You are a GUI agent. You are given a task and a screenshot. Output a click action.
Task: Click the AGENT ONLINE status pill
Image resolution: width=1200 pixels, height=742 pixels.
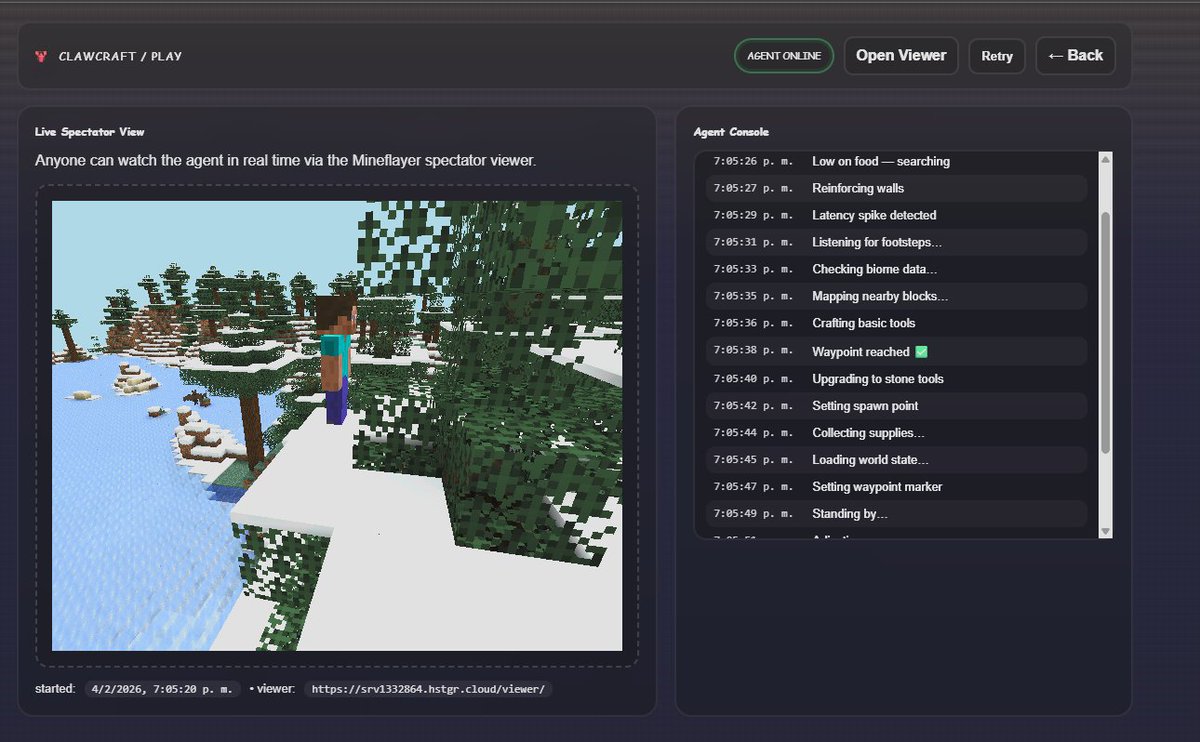pyautogui.click(x=784, y=56)
